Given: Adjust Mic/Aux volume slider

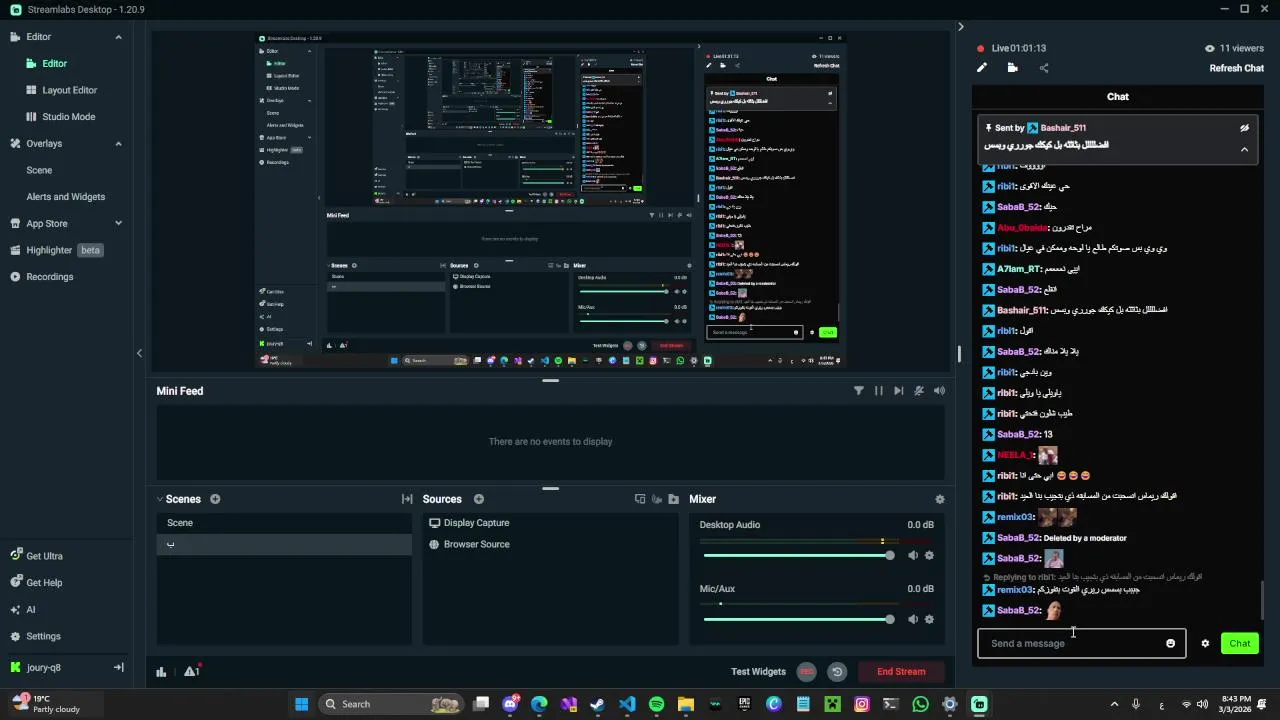Looking at the screenshot, I should coord(798,619).
